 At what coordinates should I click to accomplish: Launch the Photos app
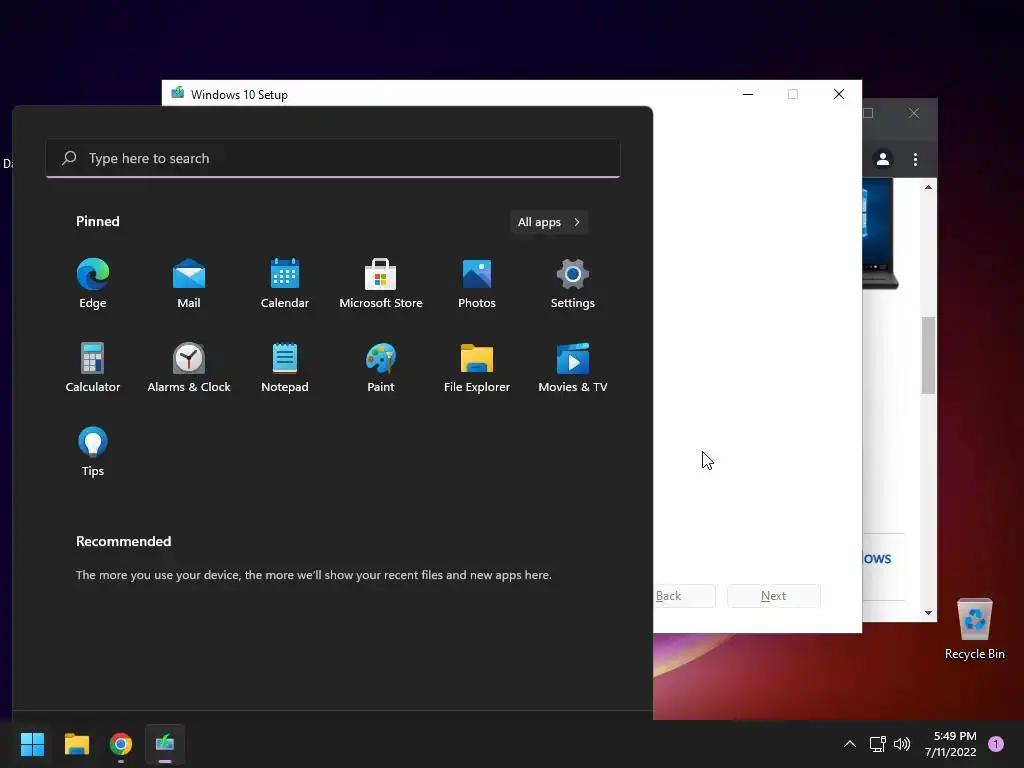pos(477,283)
